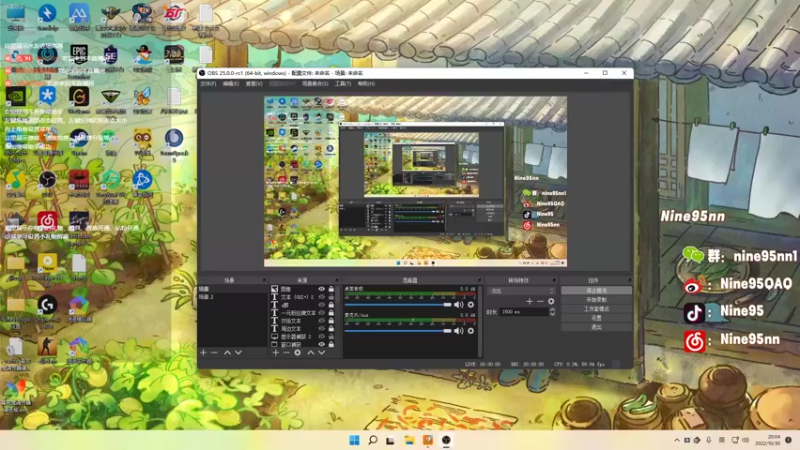Toggle visibility of the 文本 (GDI+) 2 source
This screenshot has height=450, width=800.
321,297
